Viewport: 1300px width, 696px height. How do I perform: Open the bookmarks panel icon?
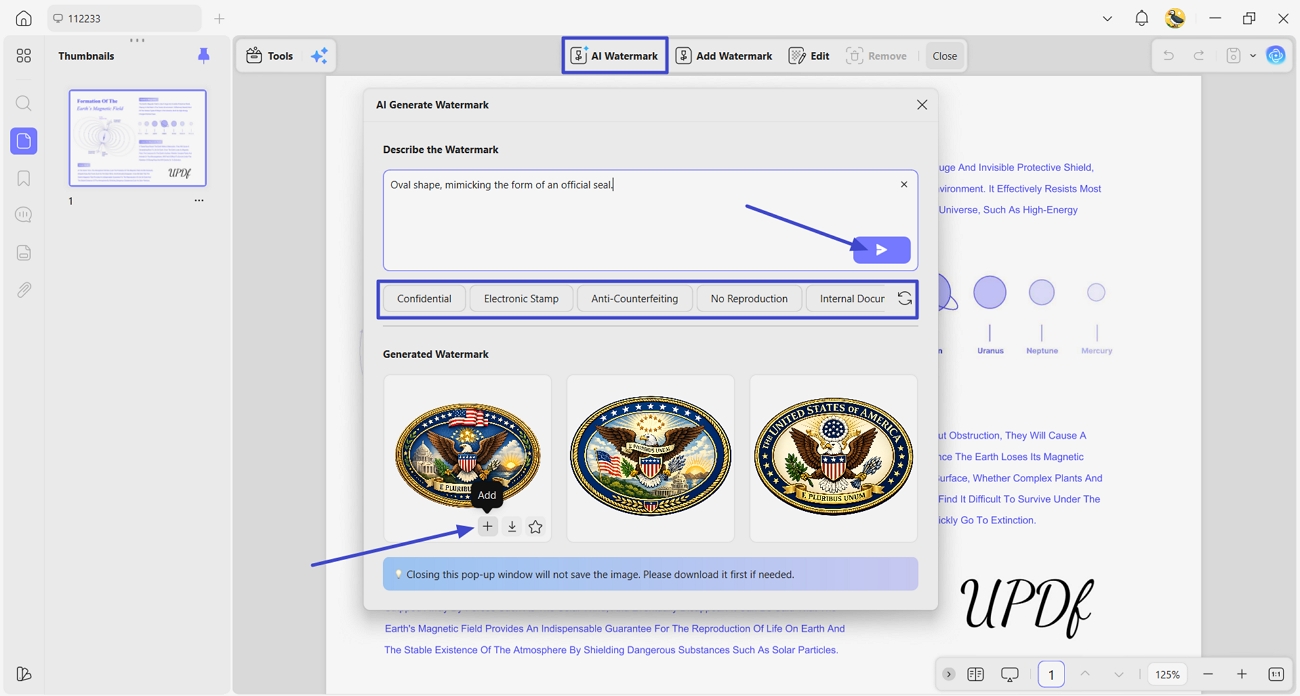point(23,178)
